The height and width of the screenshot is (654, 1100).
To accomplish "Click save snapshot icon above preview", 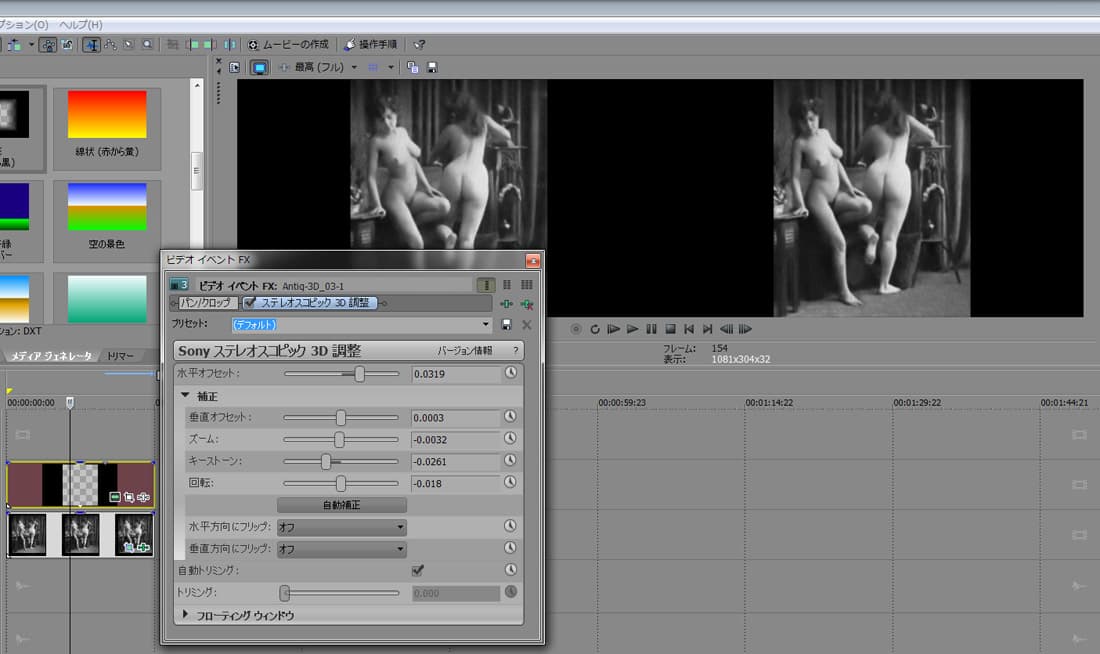I will point(432,68).
